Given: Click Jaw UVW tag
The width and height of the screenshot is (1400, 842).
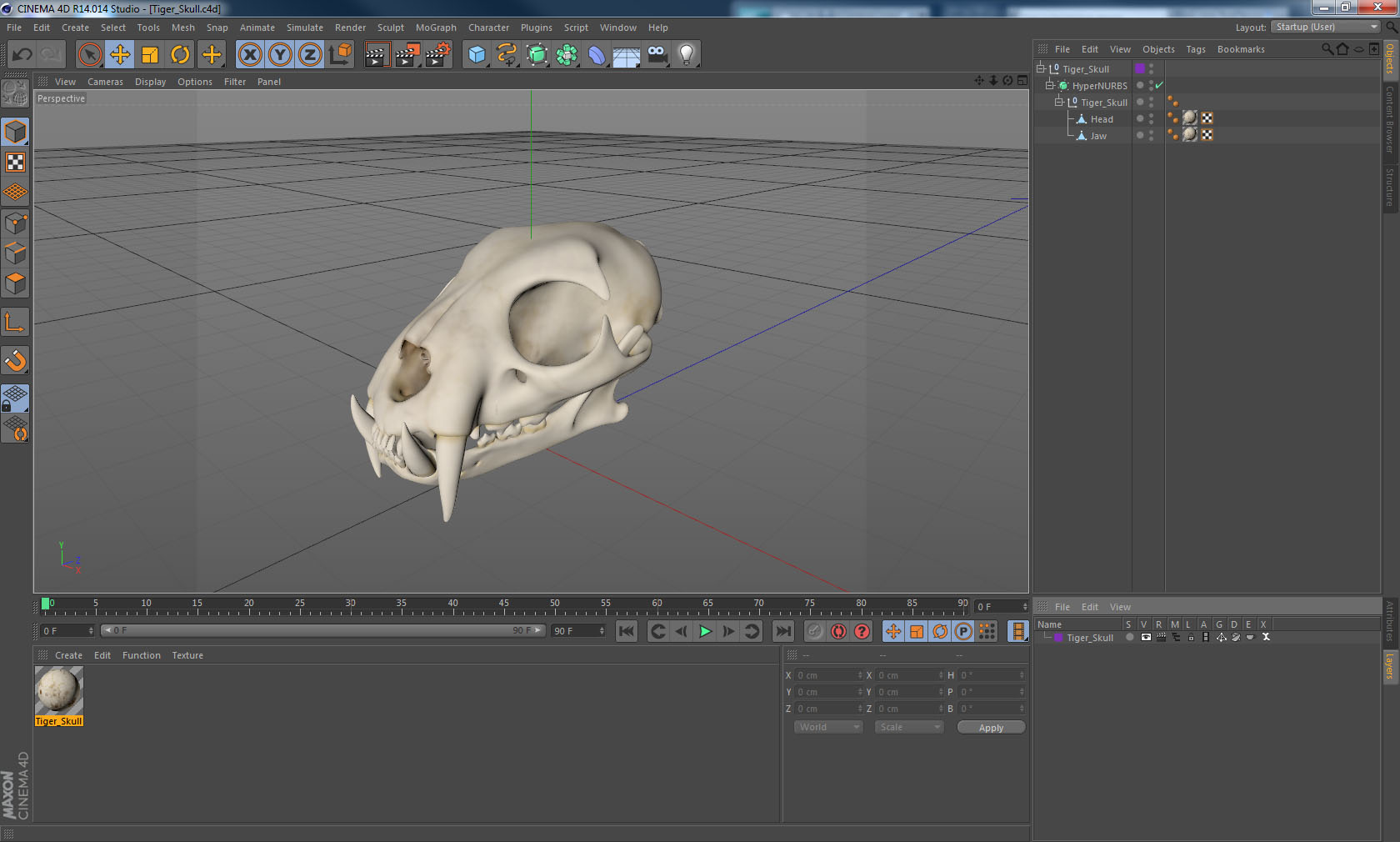Looking at the screenshot, I should point(1207,135).
